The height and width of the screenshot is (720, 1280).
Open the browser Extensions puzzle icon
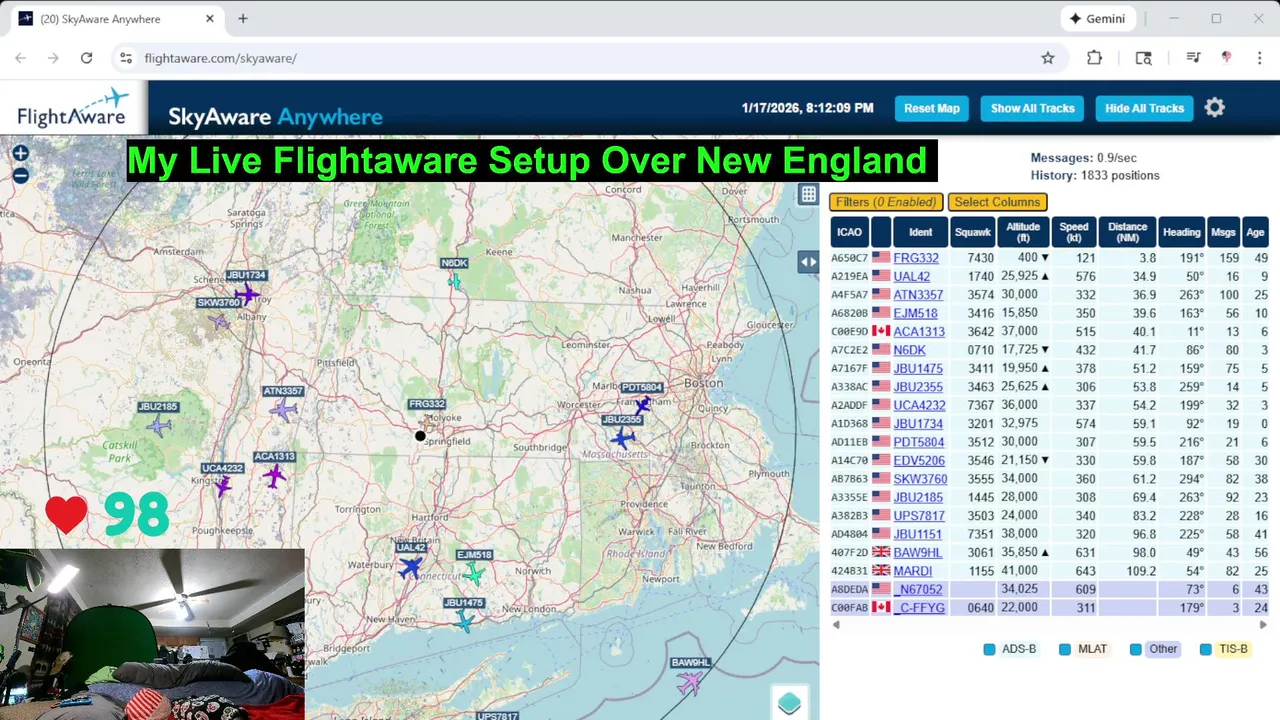(1094, 58)
